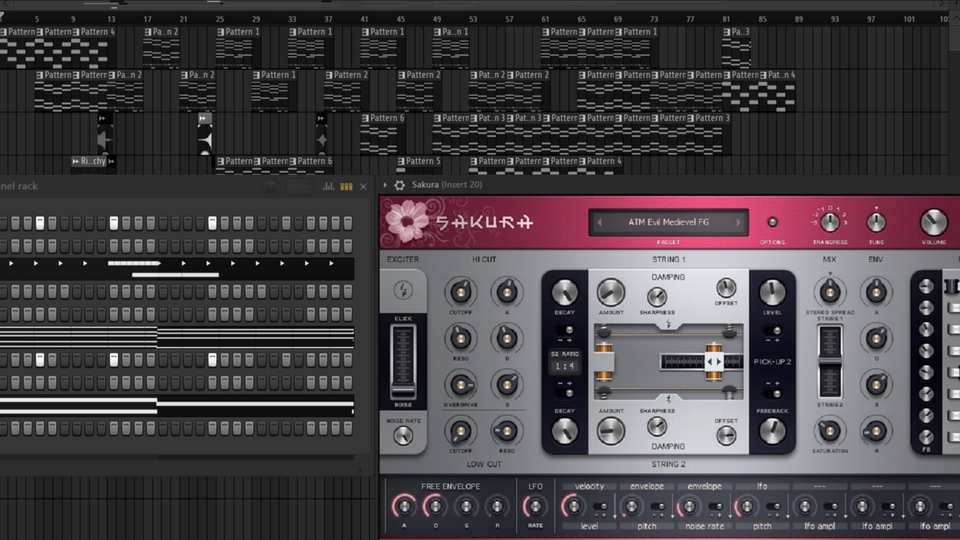Switch channel rack to step view icon
This screenshot has height=540, width=960.
pos(347,186)
